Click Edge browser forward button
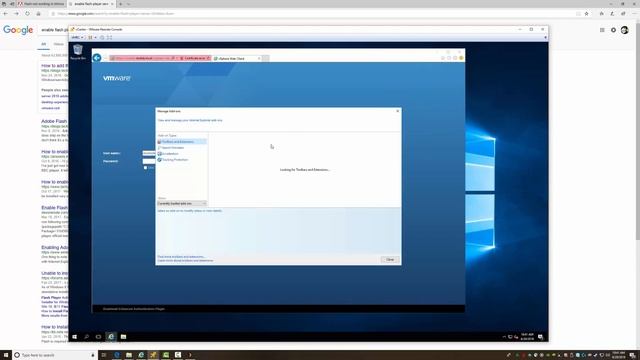This screenshot has height=360, width=640. click(16, 13)
